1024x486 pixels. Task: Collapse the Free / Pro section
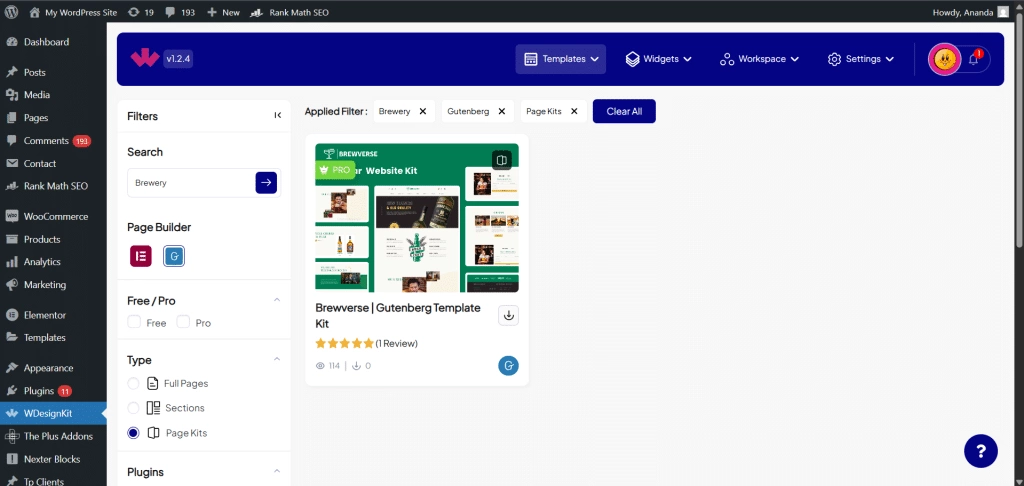click(x=276, y=300)
